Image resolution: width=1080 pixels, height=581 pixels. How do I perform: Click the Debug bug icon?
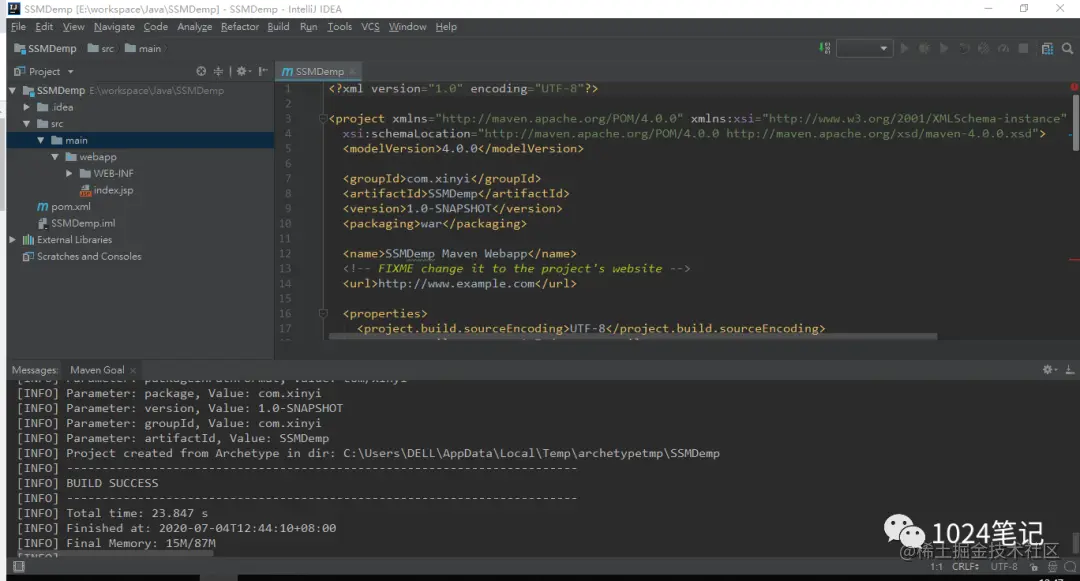(924, 48)
